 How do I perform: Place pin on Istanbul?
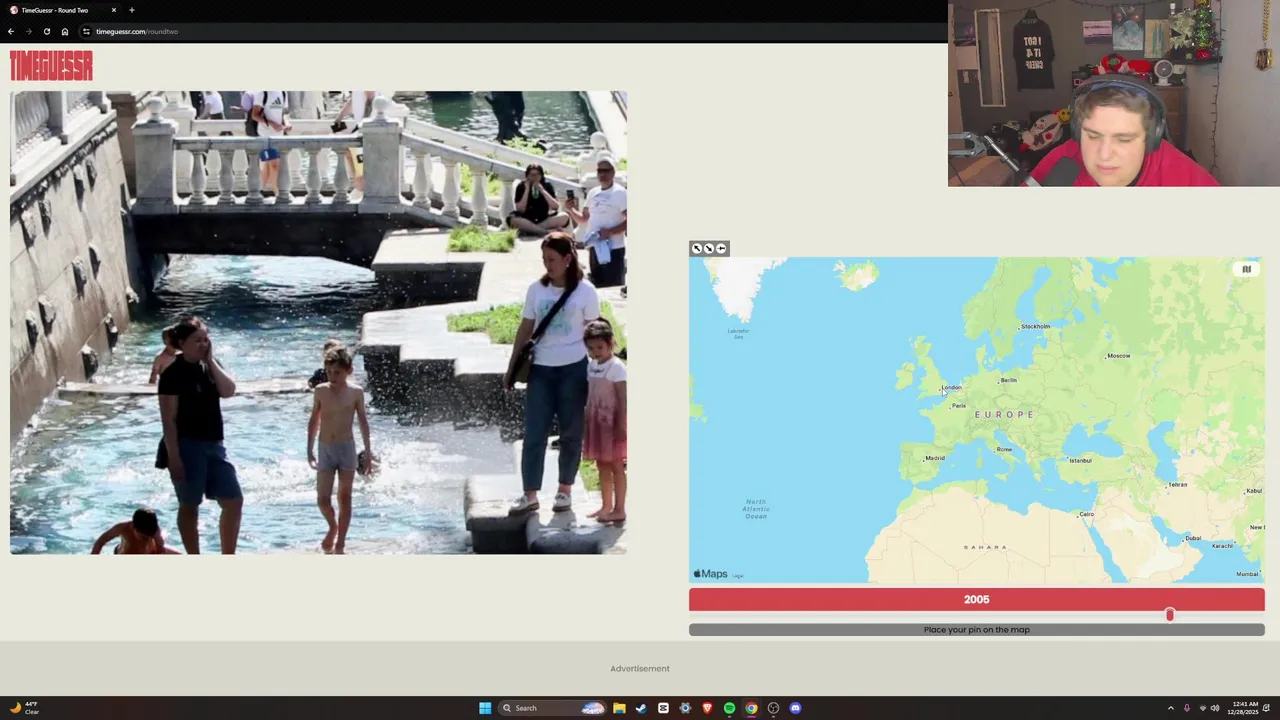click(x=1079, y=461)
